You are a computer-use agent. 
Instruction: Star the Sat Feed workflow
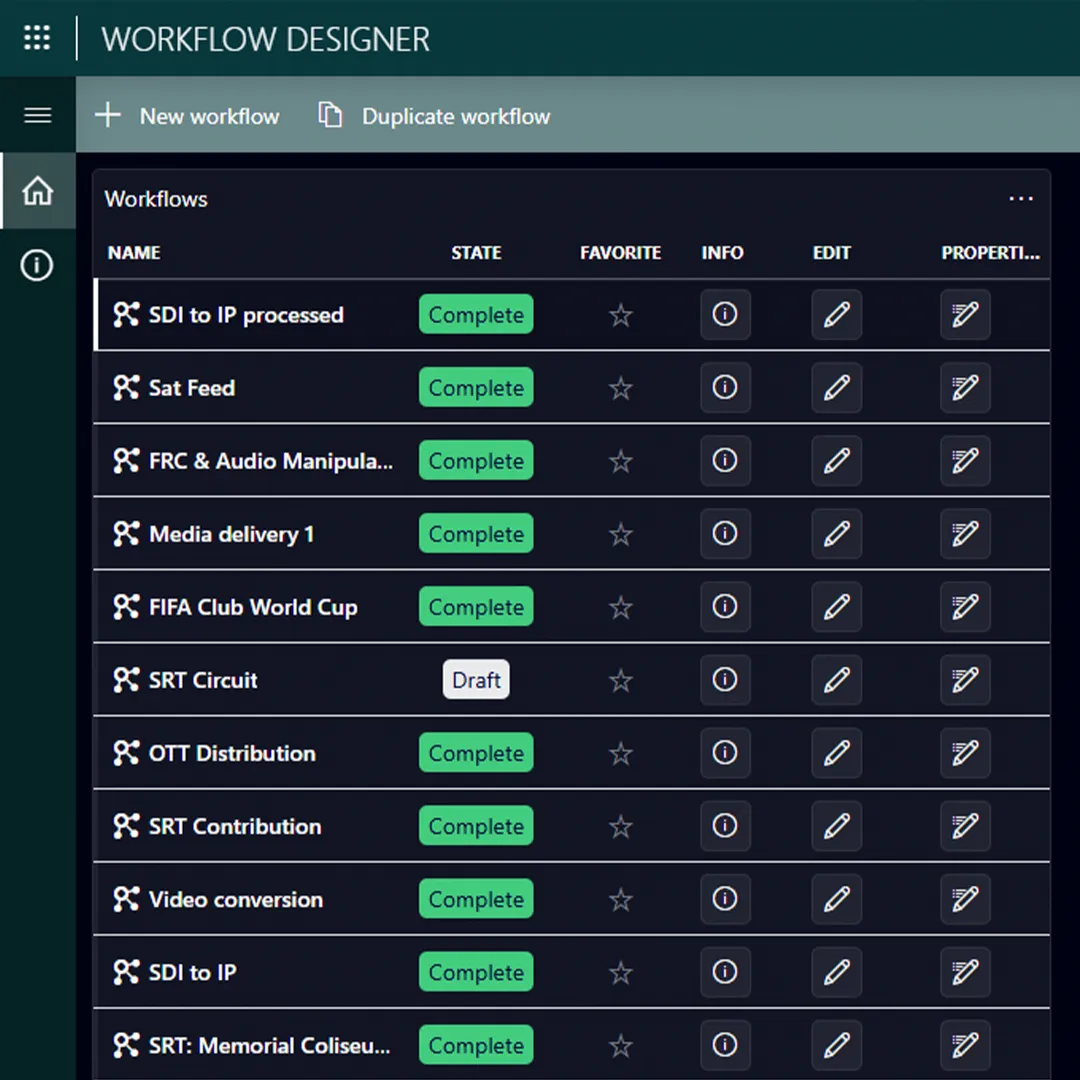(621, 388)
